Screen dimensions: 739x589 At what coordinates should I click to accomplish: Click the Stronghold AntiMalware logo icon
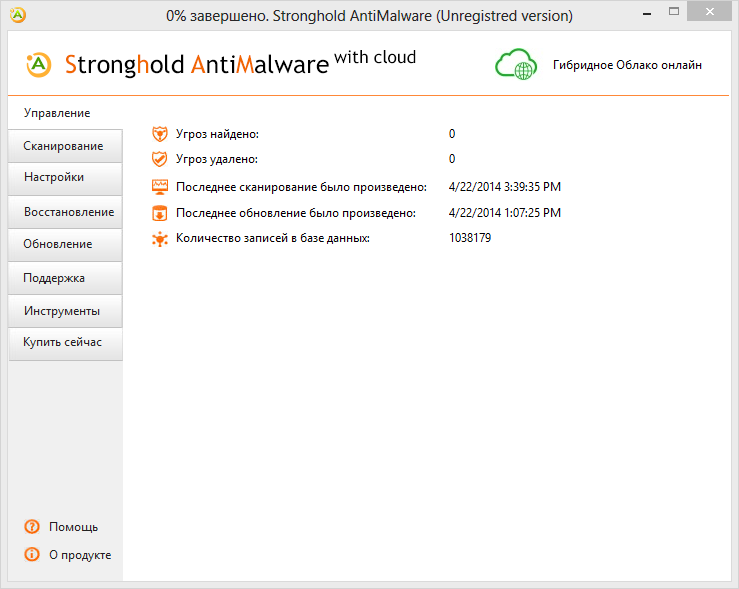pyautogui.click(x=39, y=64)
